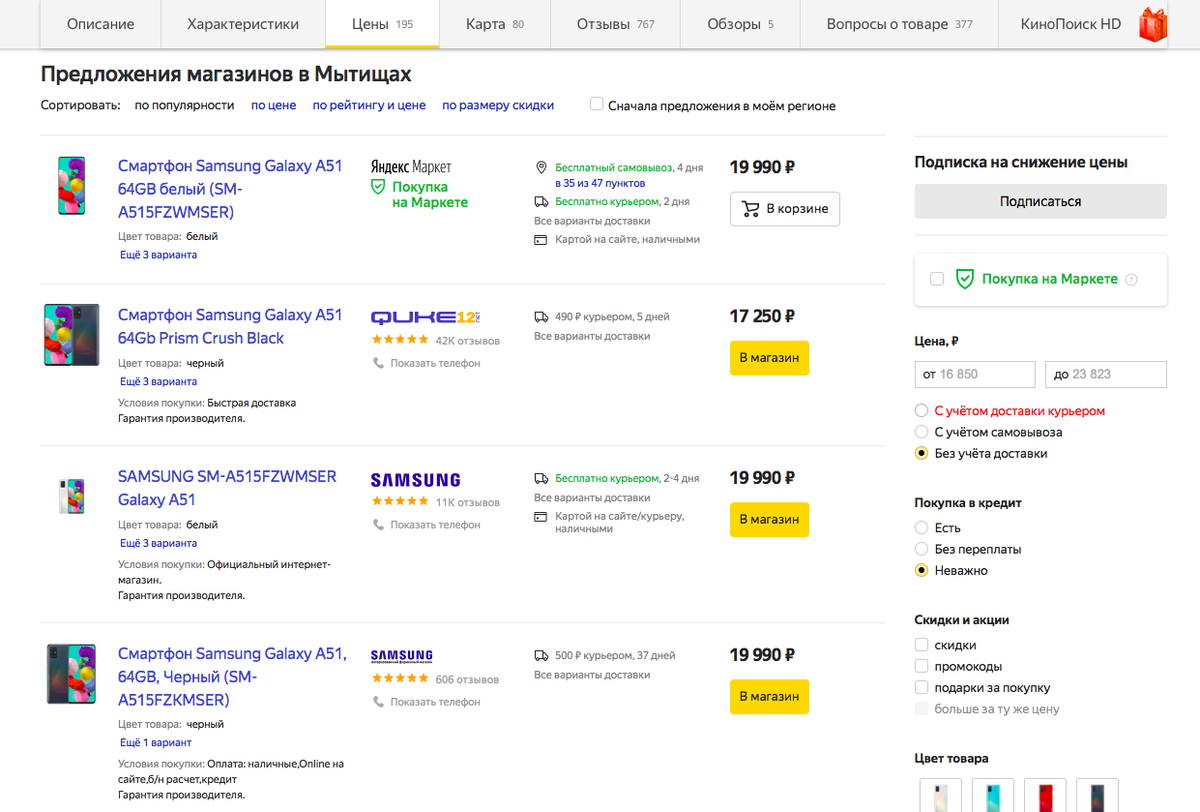Click the gift icon on КиноПоиск HD tab
The image size is (1200, 812).
point(1153,24)
